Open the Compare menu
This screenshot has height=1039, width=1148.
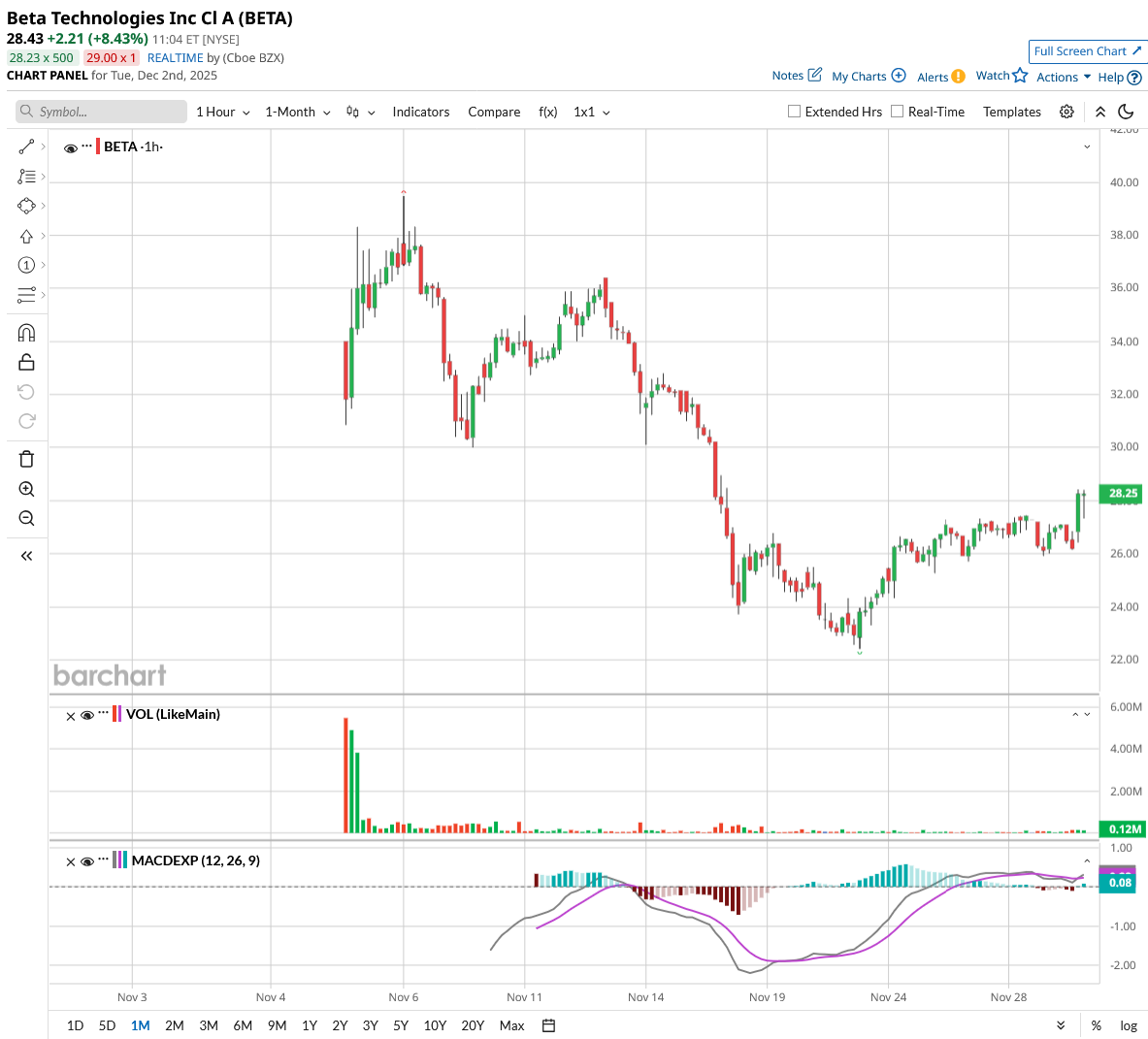tap(494, 112)
